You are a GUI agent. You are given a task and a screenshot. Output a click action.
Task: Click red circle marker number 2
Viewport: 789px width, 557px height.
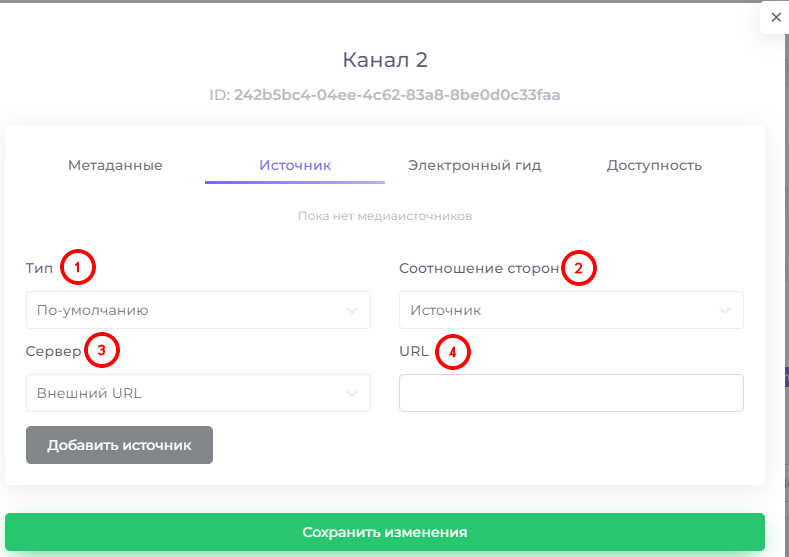pyautogui.click(x=579, y=268)
